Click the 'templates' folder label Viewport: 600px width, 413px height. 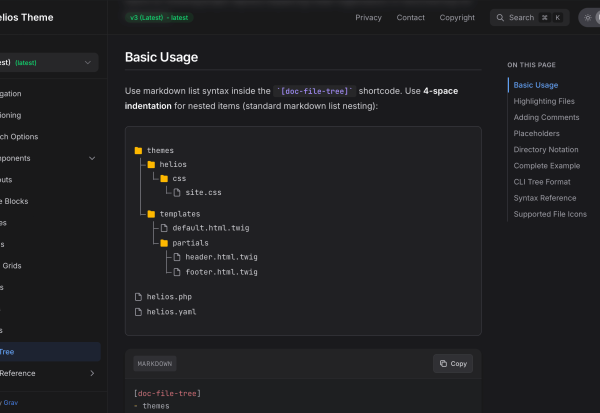[x=180, y=214]
